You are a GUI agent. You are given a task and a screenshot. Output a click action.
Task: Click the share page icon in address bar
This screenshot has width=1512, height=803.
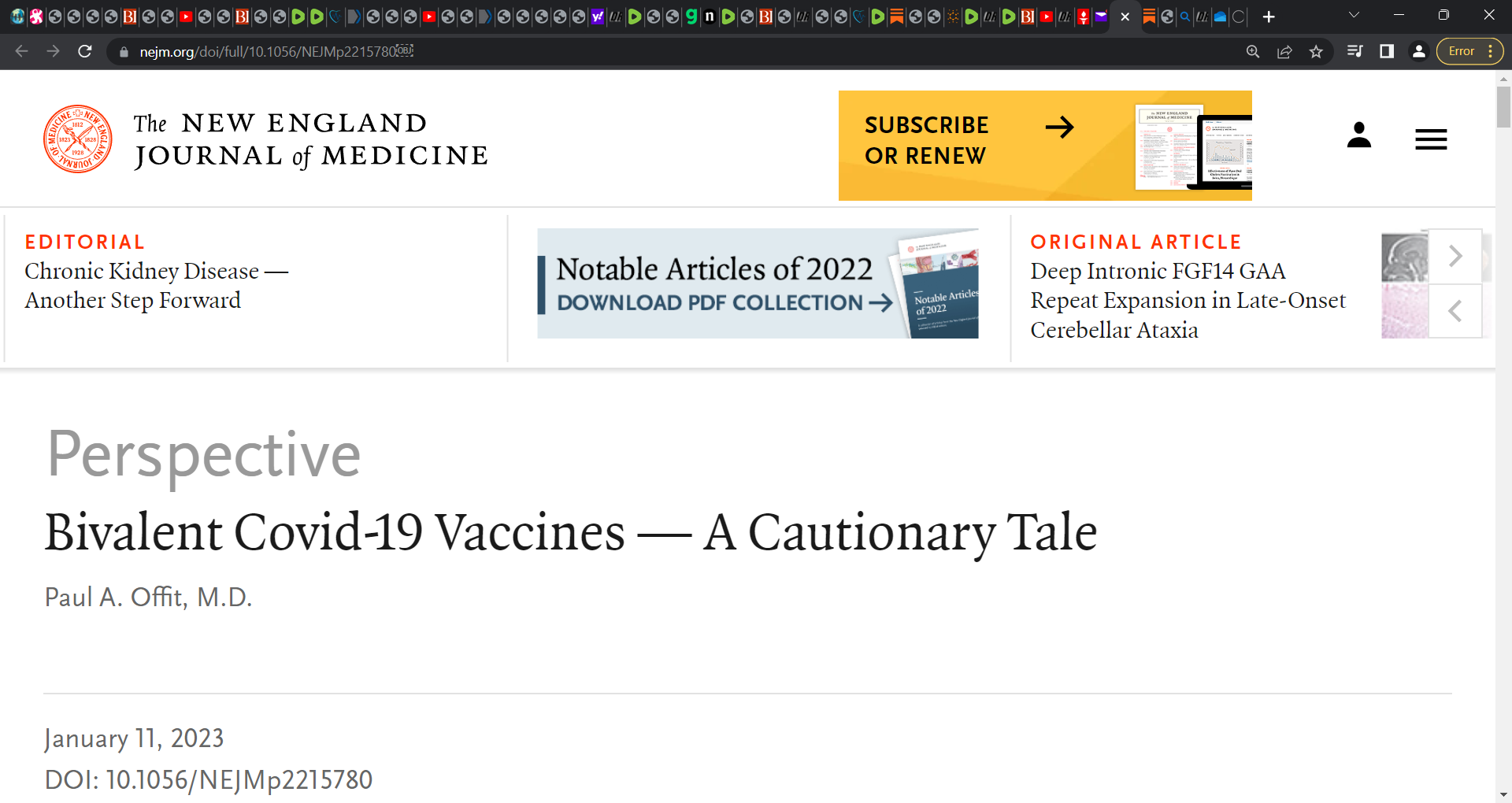click(1284, 52)
